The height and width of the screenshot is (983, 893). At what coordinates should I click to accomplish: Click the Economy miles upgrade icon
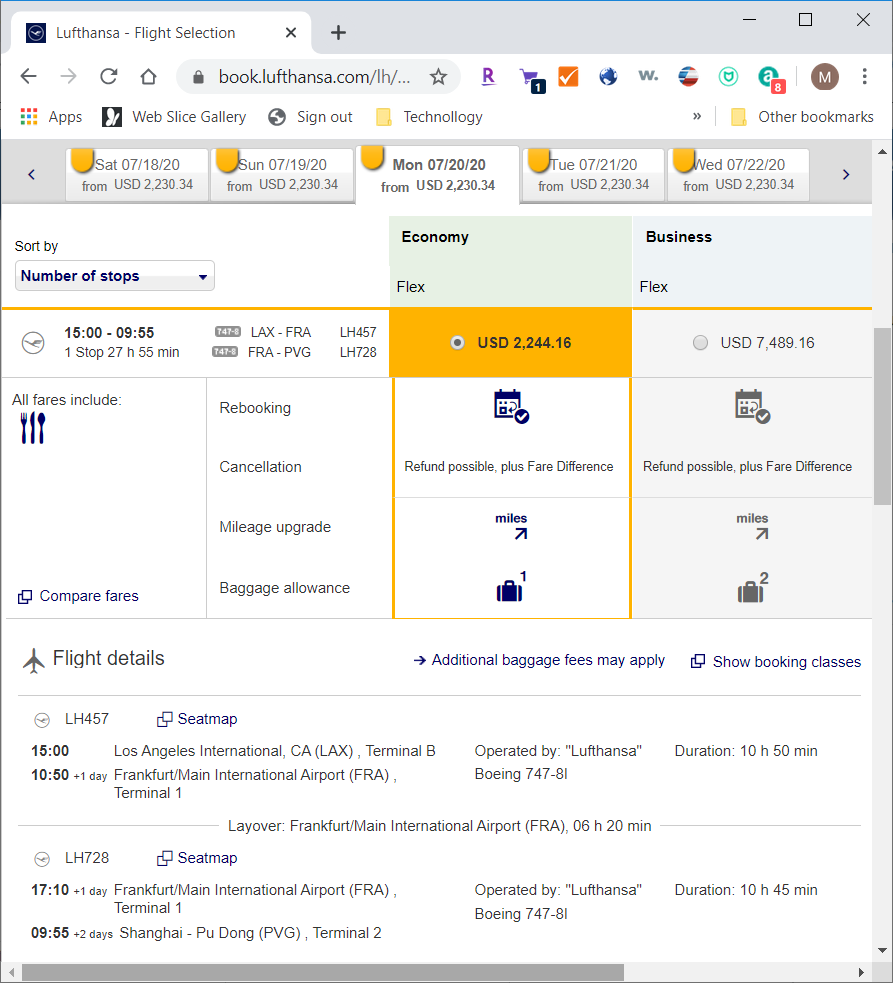point(512,526)
